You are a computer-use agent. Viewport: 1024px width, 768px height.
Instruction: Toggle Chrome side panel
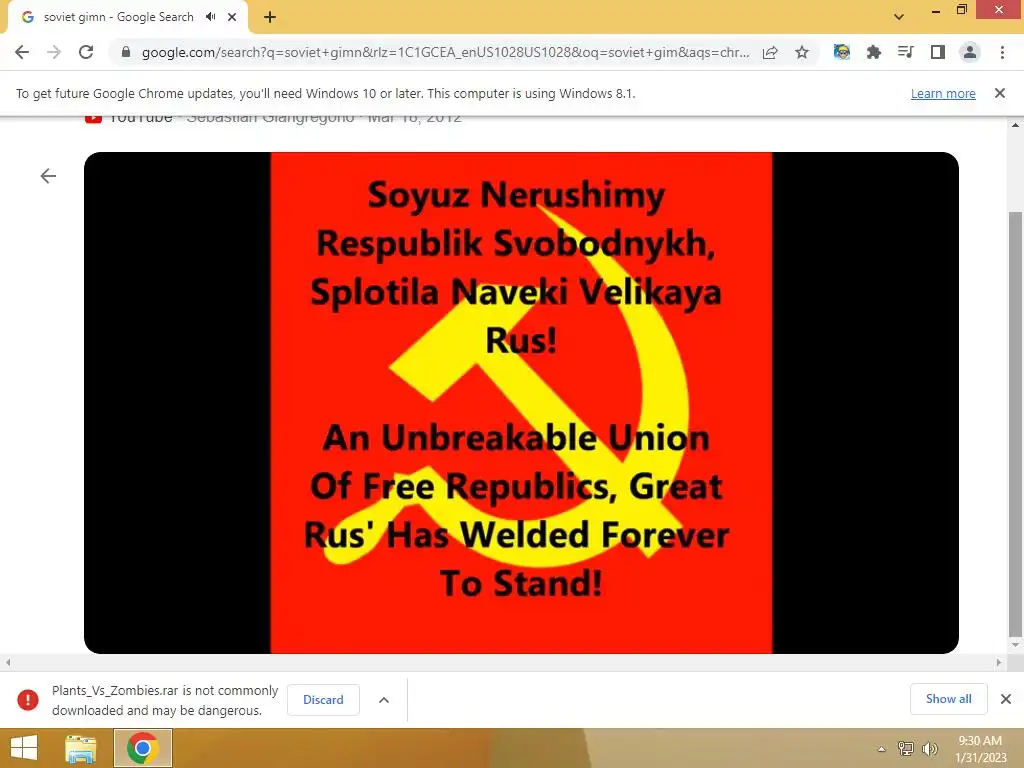(938, 52)
